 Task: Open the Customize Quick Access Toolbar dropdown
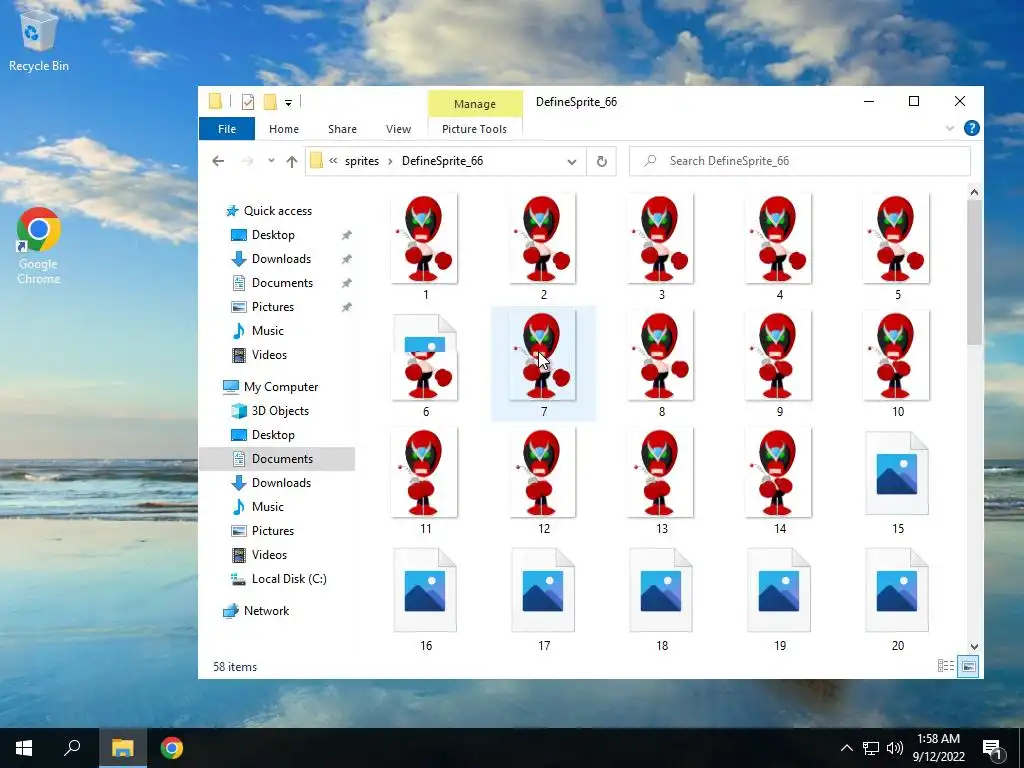click(x=288, y=103)
